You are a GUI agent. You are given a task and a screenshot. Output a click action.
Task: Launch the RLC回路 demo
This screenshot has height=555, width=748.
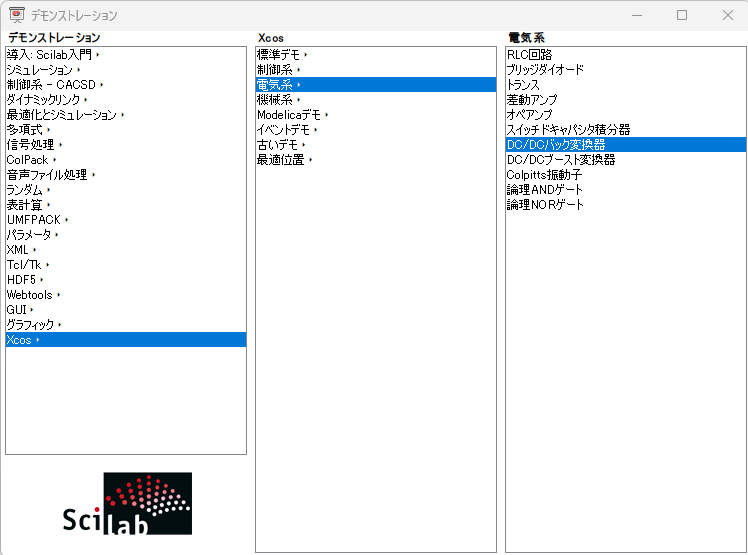point(626,54)
